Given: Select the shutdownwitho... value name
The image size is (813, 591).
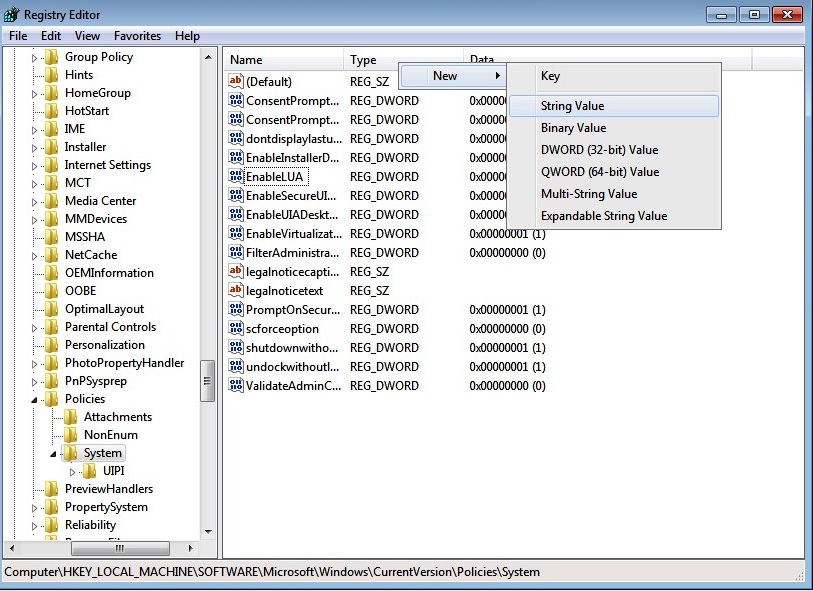Looking at the screenshot, I should click(x=292, y=347).
